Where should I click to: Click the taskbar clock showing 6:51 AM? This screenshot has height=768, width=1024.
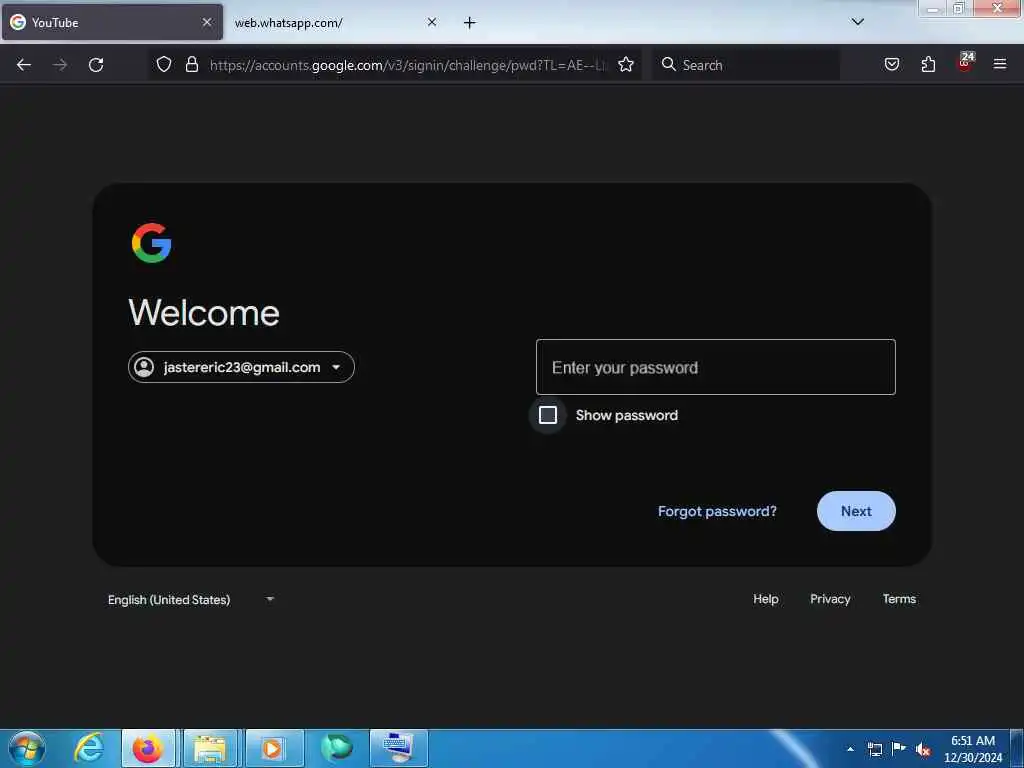(973, 749)
